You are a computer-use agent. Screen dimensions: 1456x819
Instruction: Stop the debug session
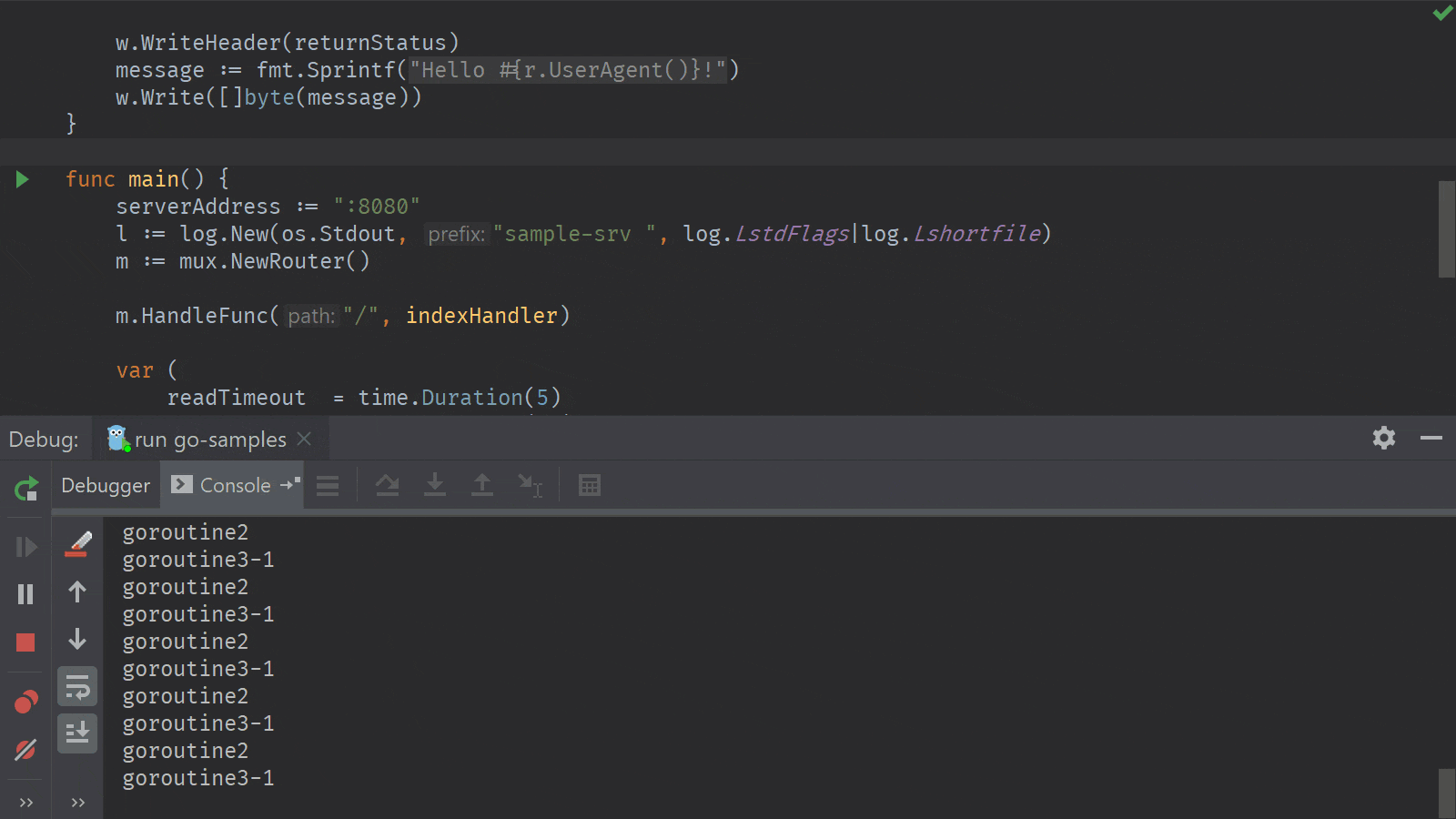[x=25, y=642]
